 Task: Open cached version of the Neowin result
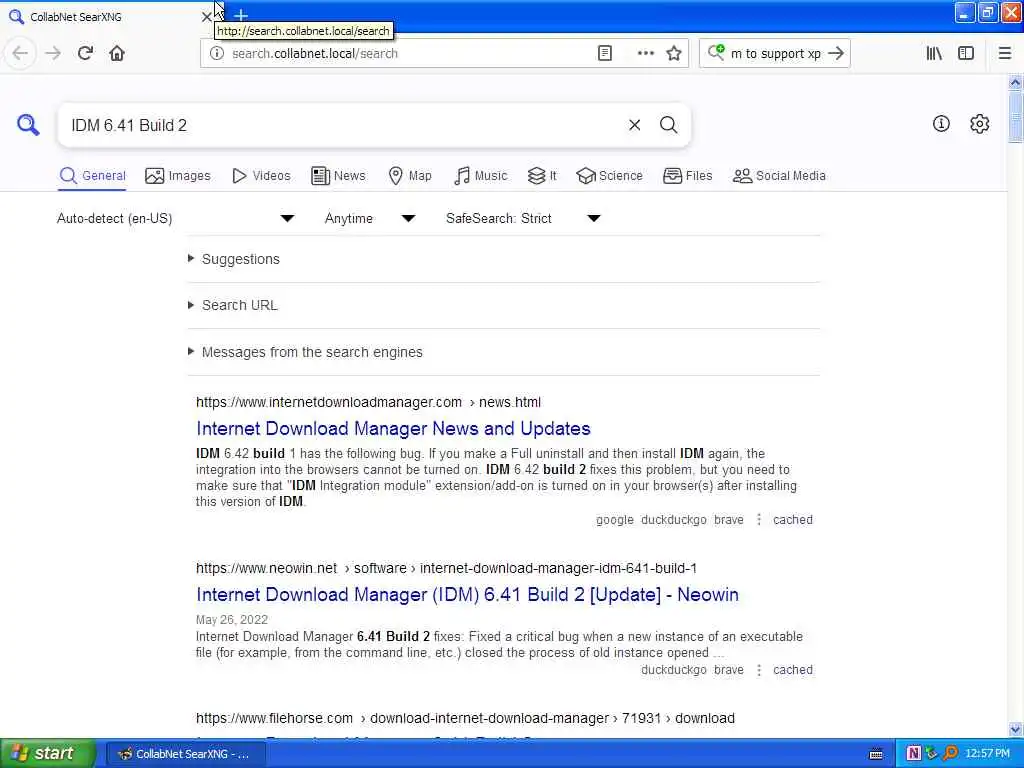[x=793, y=669]
